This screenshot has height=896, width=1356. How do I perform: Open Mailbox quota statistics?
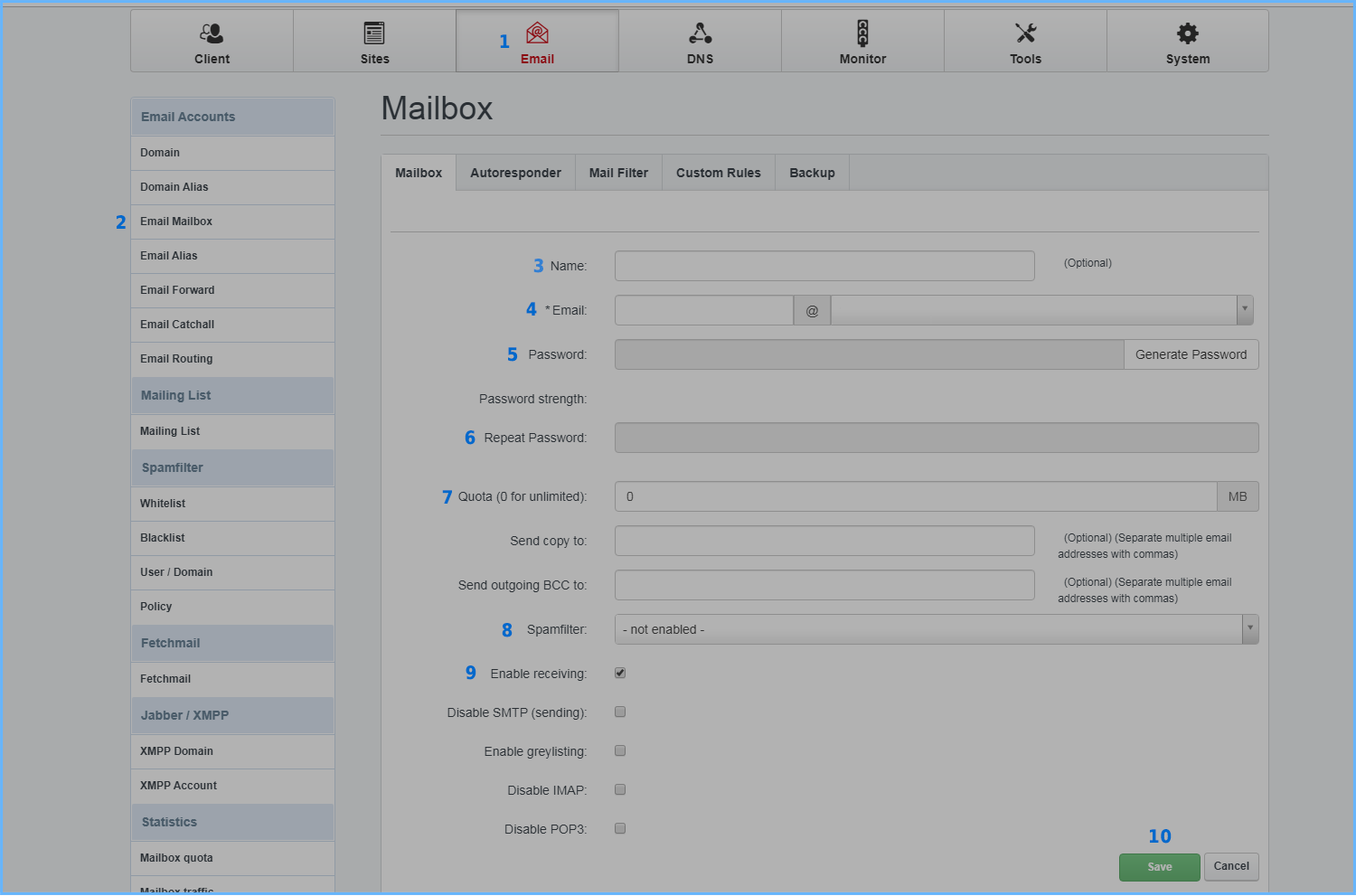pyautogui.click(x=232, y=858)
